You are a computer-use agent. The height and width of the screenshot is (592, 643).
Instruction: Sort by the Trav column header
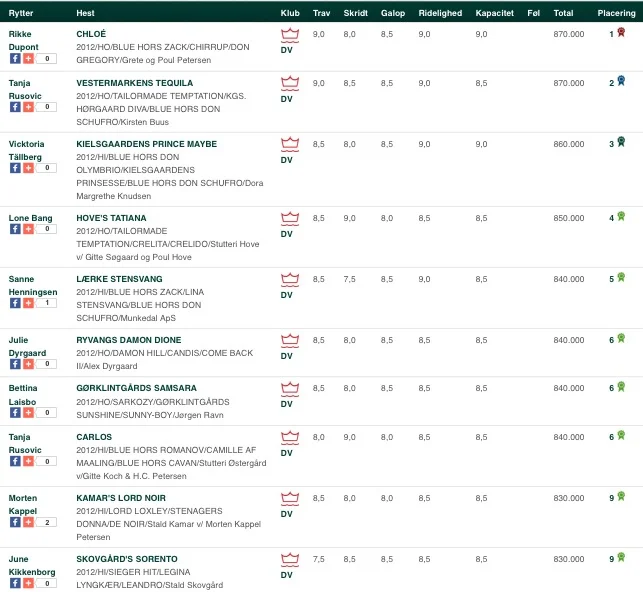[322, 13]
